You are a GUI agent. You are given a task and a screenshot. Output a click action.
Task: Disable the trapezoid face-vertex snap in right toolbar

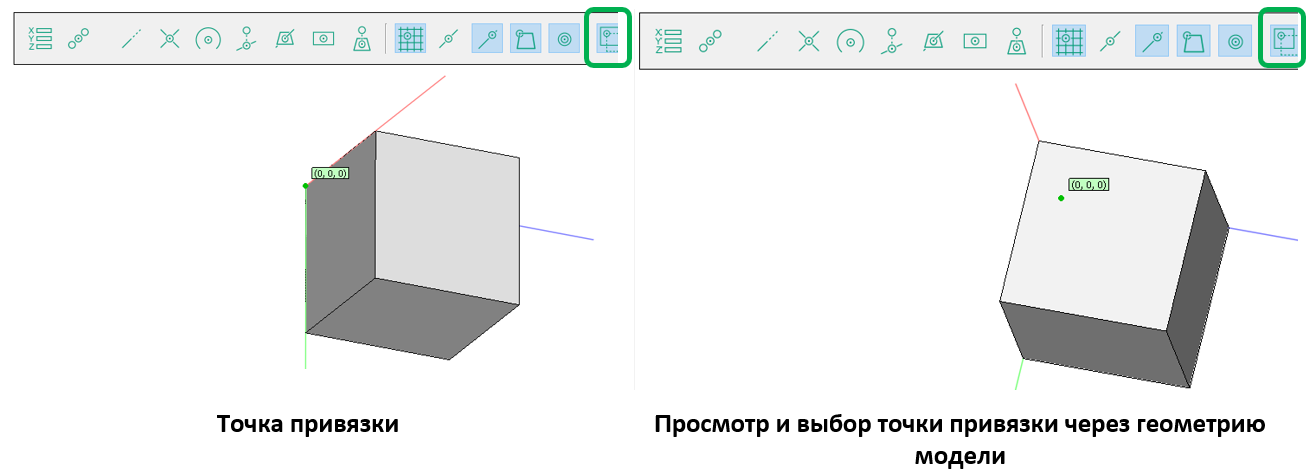tap(1195, 41)
